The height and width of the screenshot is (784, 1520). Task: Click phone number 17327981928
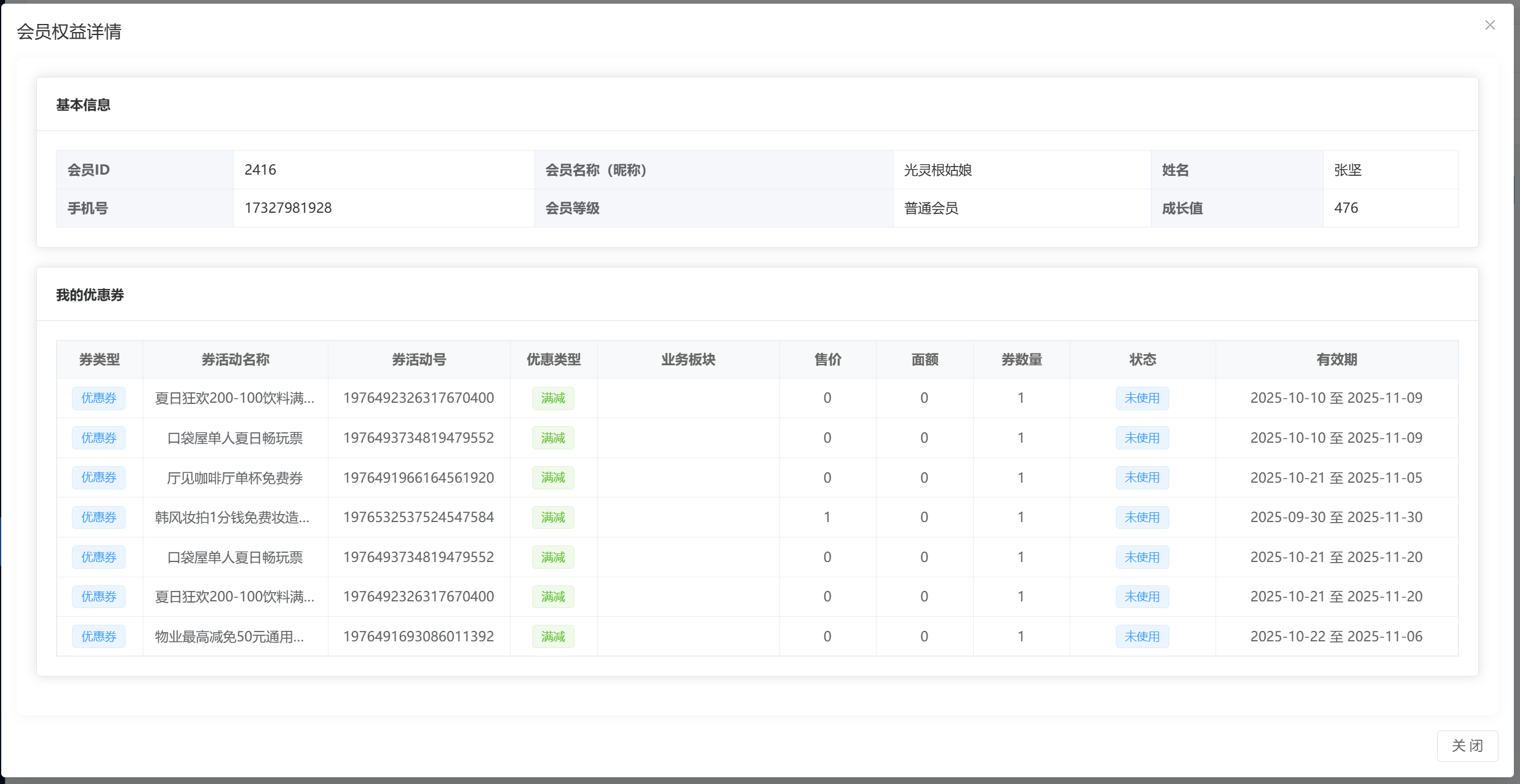(x=288, y=208)
